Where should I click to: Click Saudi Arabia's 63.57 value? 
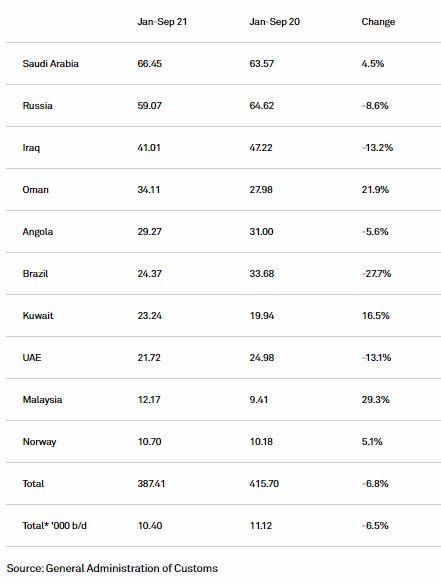point(262,64)
